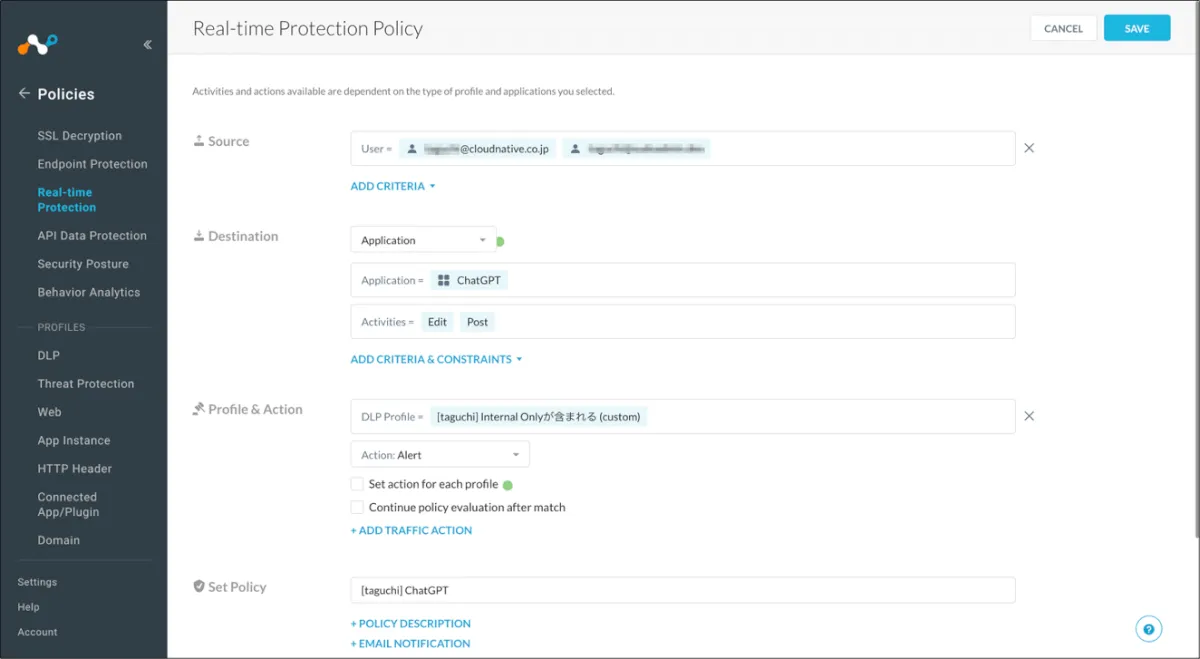The width and height of the screenshot is (1200, 659).
Task: Collapse the sidebar with double-chevron icon
Action: pos(148,44)
